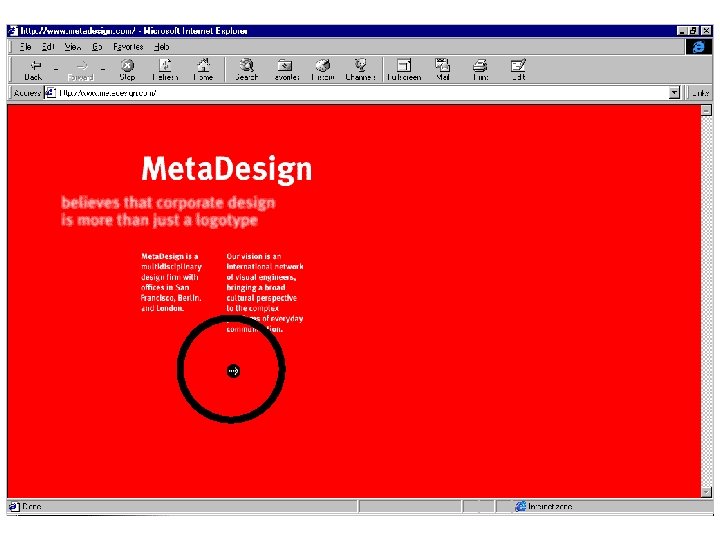
Task: Minimize the Internet Explorer window
Action: pos(682,31)
